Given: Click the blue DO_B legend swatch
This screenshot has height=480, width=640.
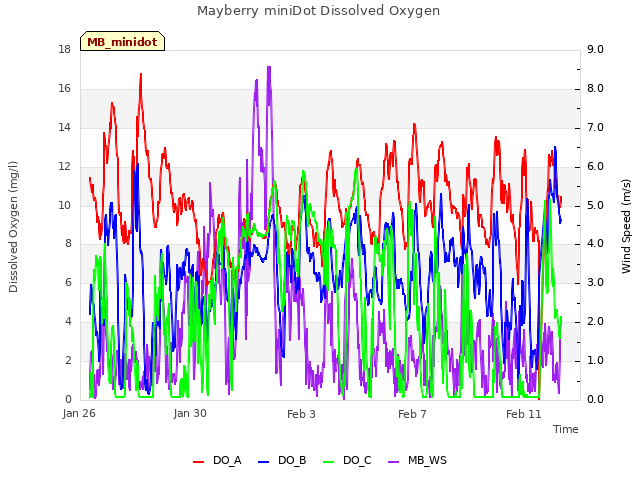Looking at the screenshot, I should (x=264, y=462).
